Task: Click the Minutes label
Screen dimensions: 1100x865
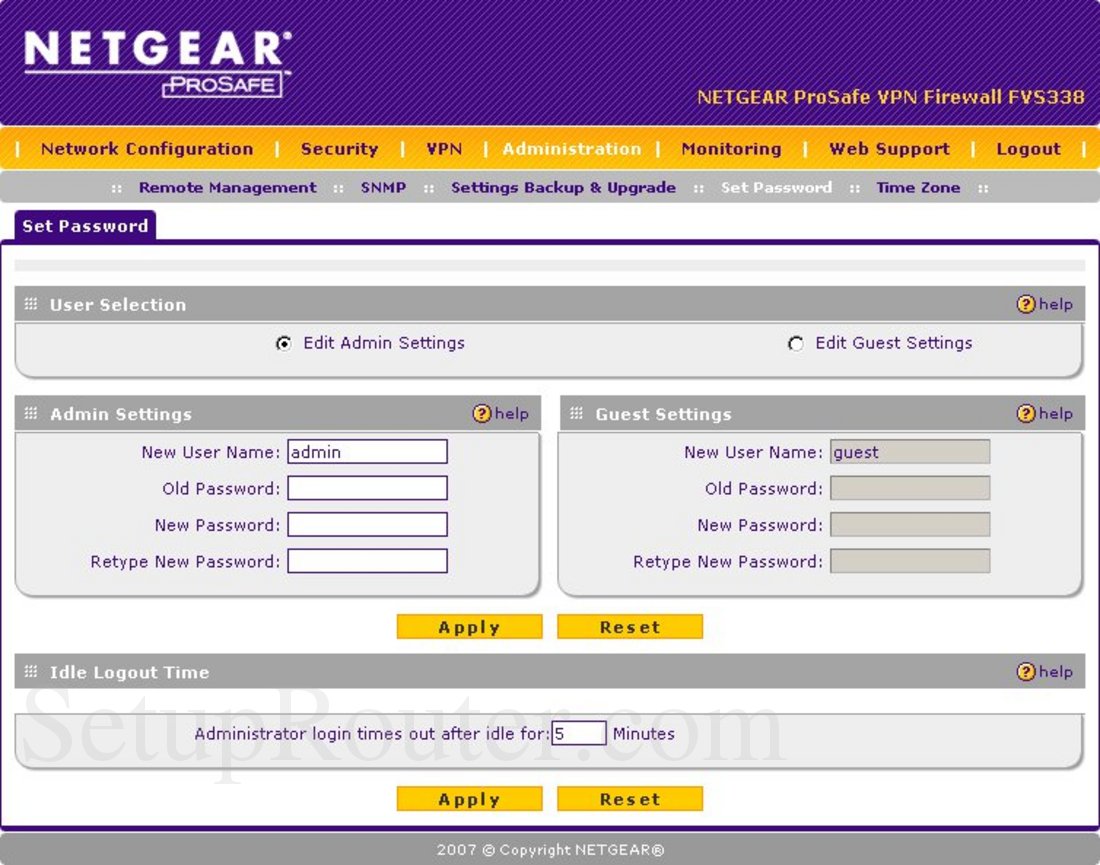Action: coord(644,734)
